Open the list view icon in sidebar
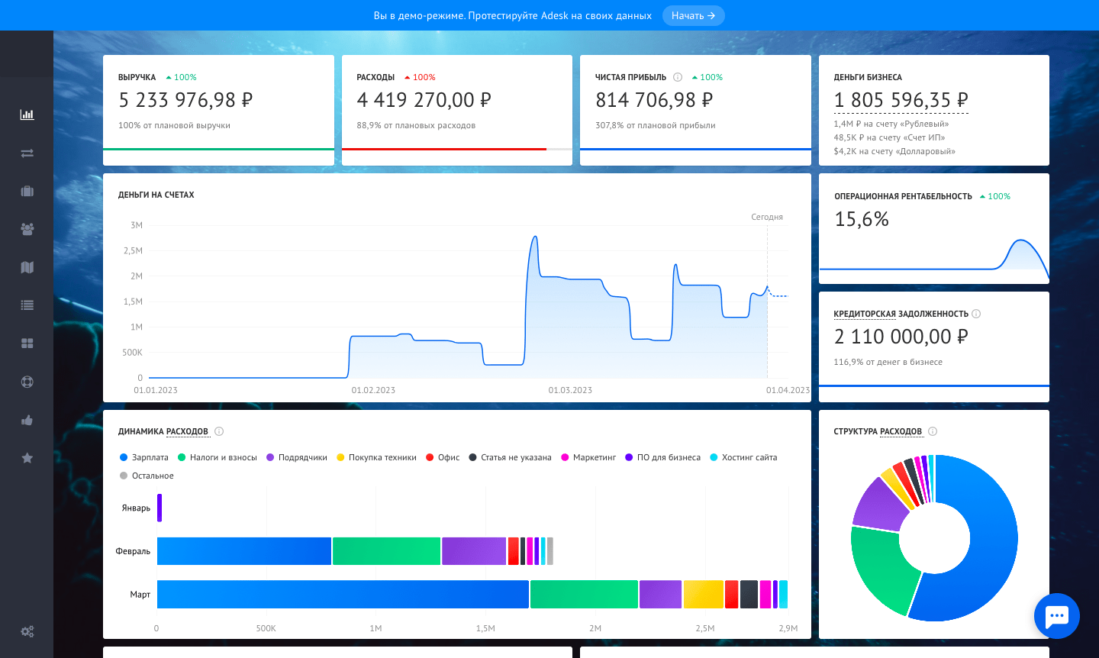Screen dimensions: 1099x658 27,305
